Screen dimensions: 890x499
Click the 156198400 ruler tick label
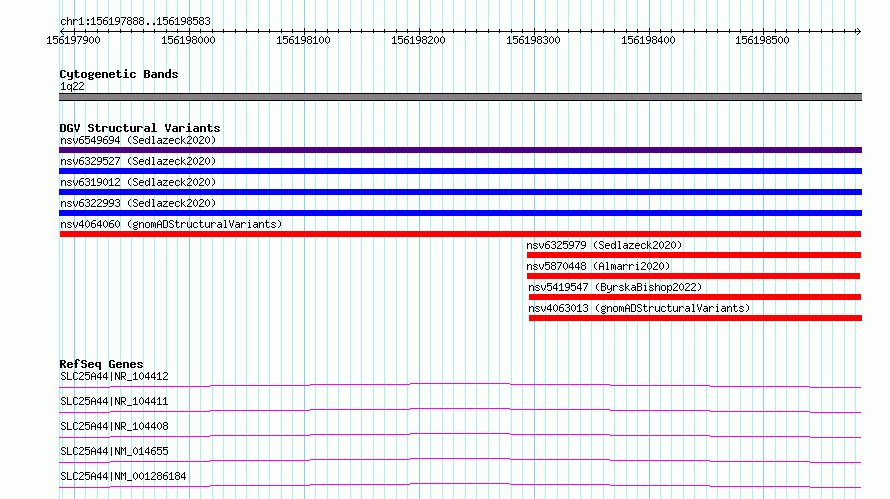(648, 40)
